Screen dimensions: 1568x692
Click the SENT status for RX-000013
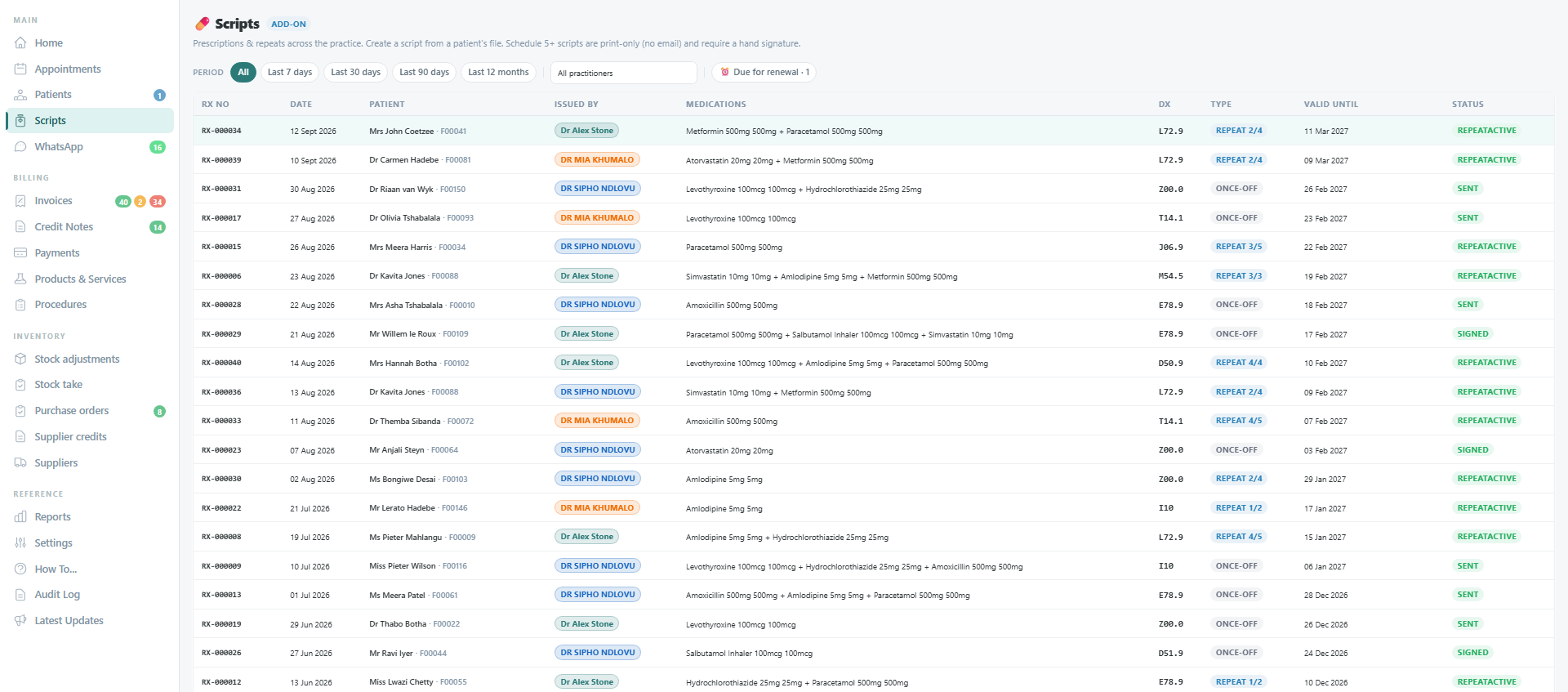coord(1468,595)
